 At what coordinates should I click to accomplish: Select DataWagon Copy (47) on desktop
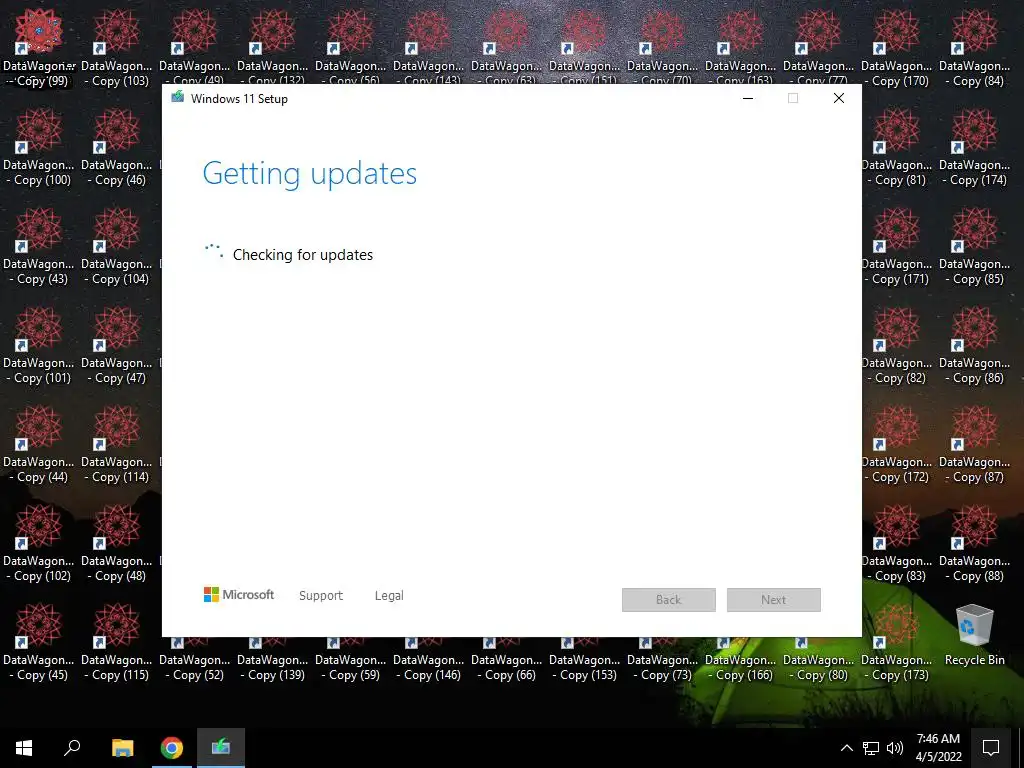[117, 345]
